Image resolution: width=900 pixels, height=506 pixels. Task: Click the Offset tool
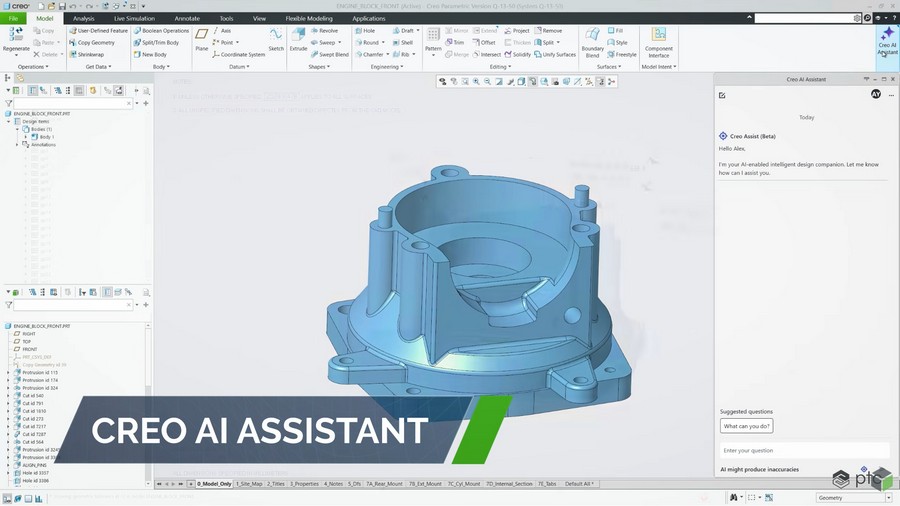(484, 42)
